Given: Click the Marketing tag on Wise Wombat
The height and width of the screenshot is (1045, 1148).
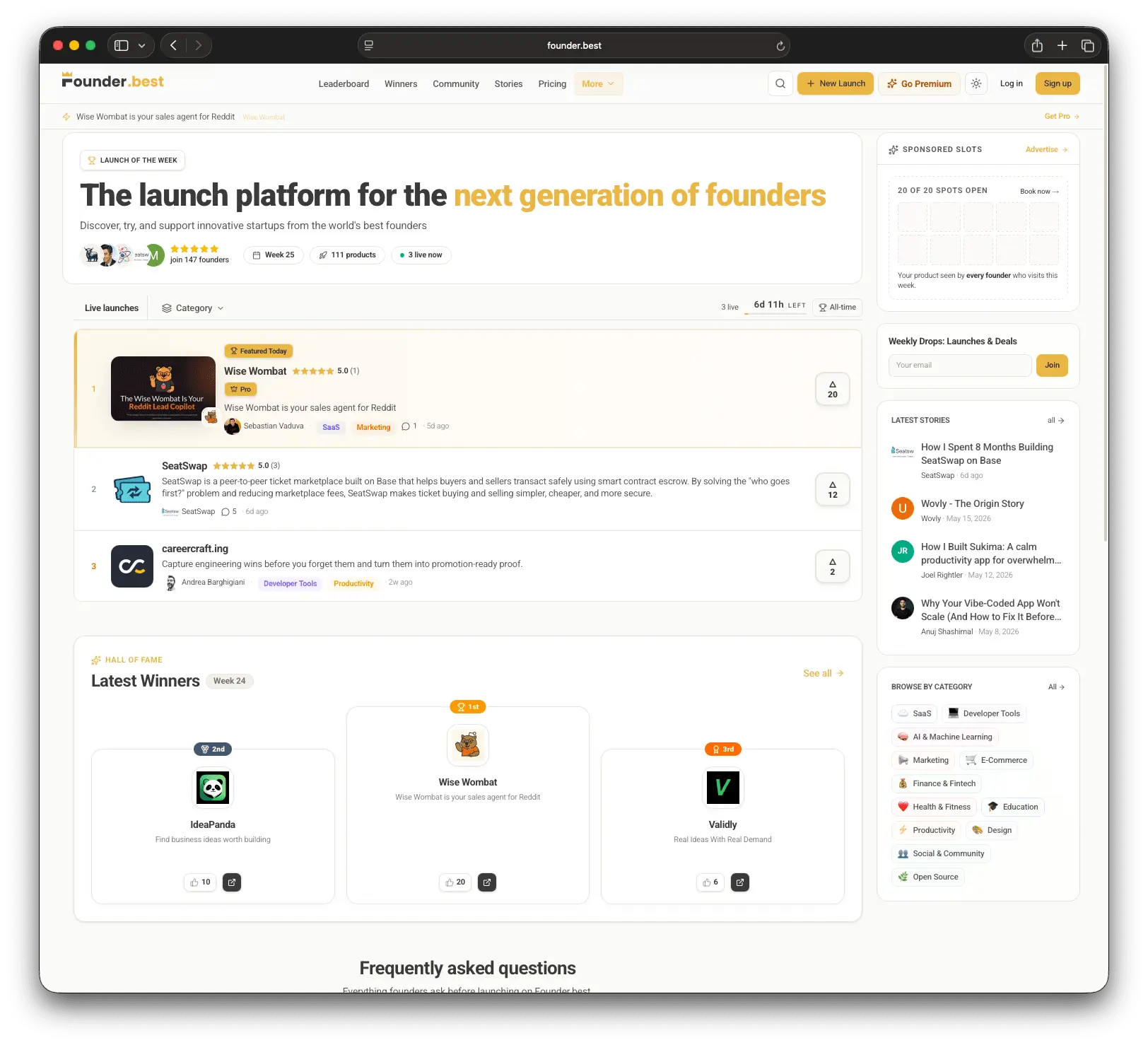Looking at the screenshot, I should pos(373,428).
